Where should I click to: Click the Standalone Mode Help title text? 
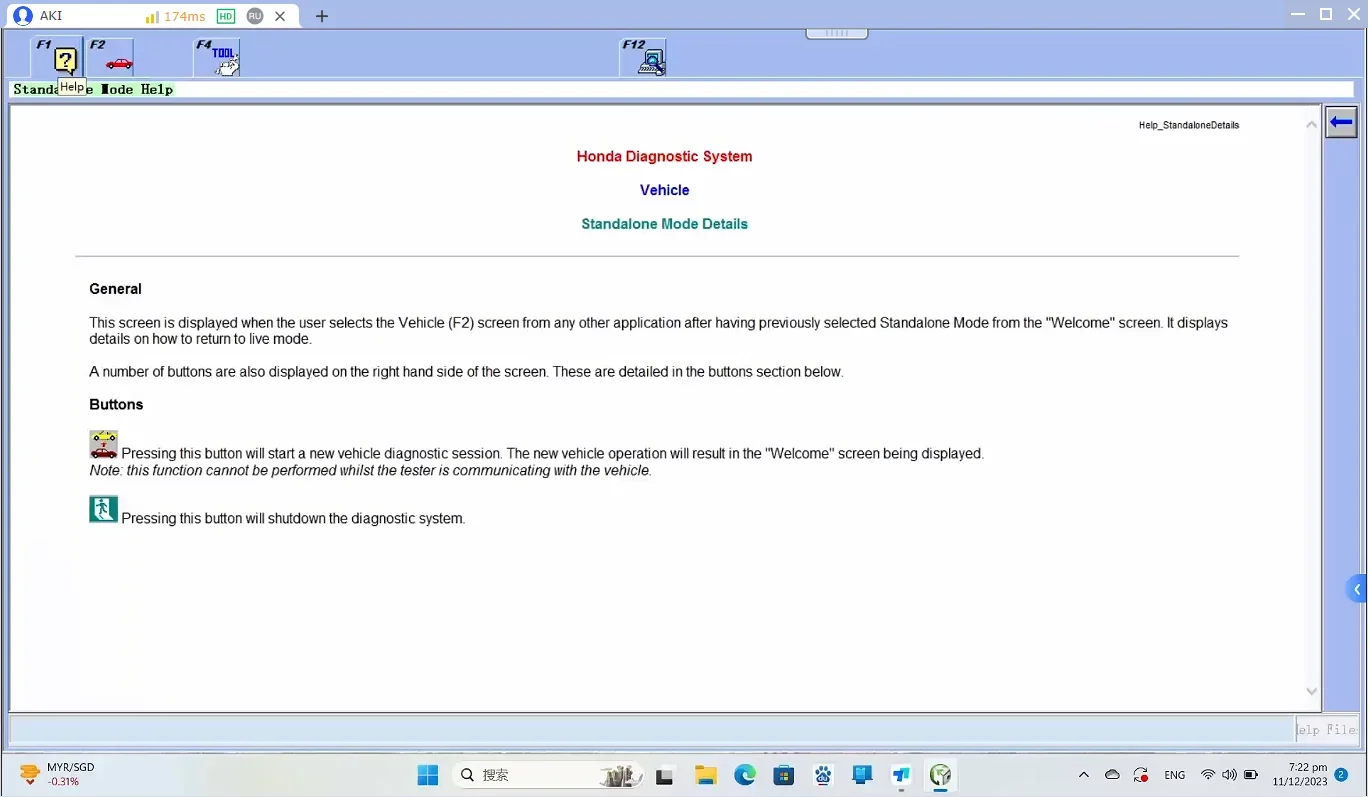(x=93, y=89)
